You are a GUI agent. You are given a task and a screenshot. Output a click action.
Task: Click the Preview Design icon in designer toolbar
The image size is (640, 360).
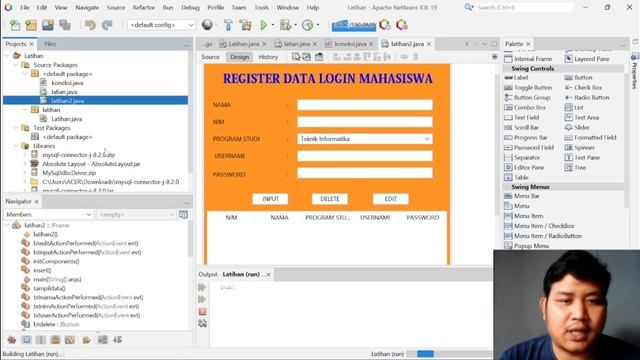click(x=319, y=57)
